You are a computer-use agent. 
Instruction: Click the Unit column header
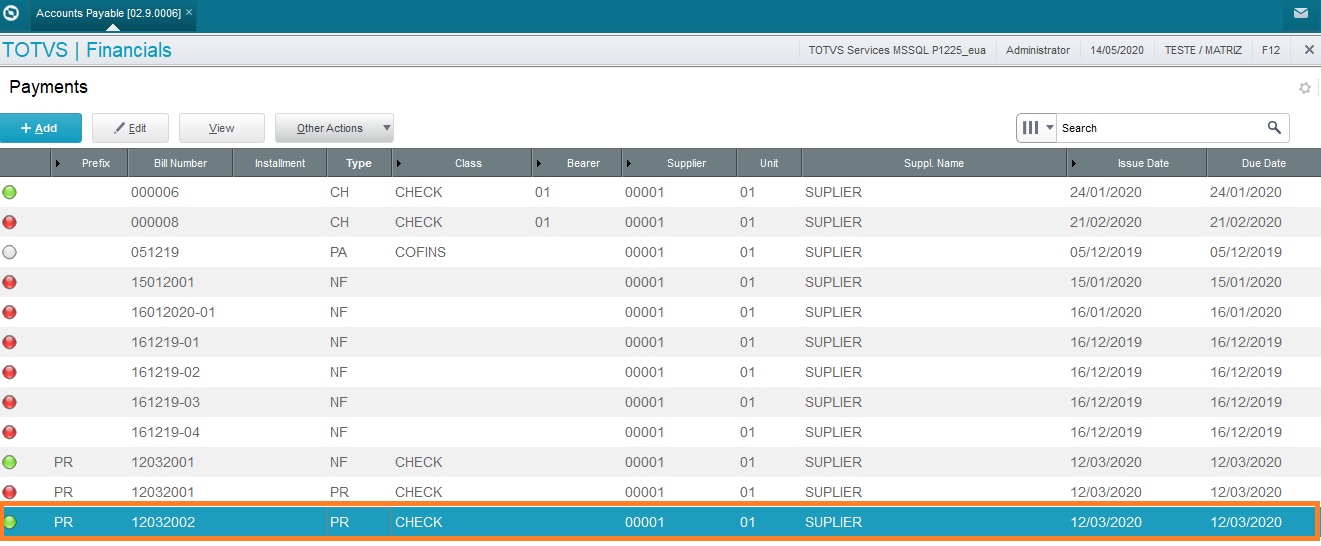click(x=769, y=163)
